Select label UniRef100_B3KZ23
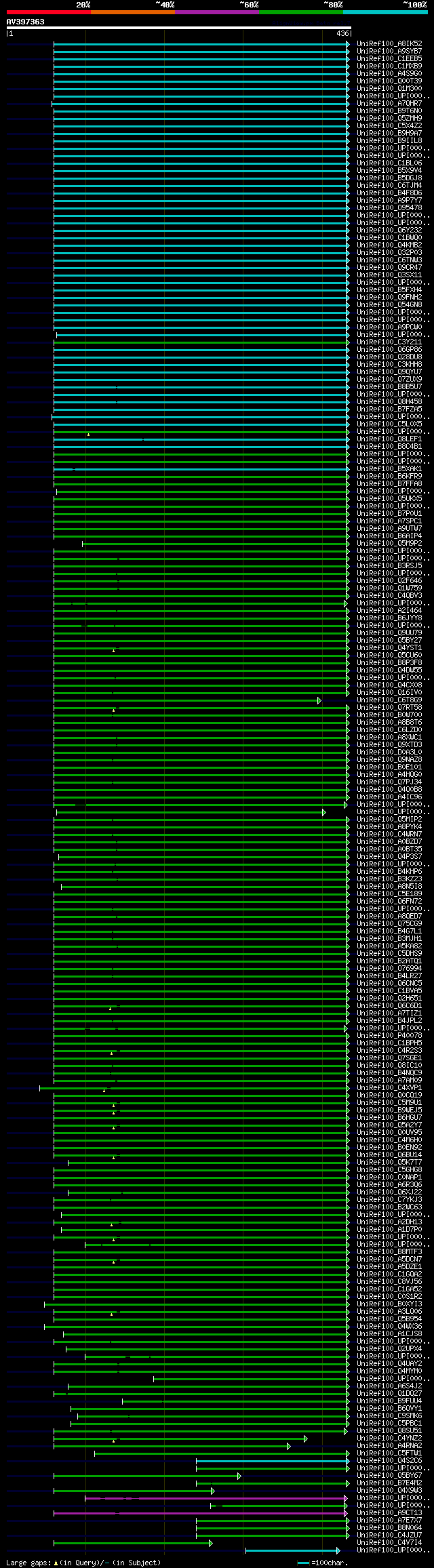Image resolution: width=434 pixels, height=1568 pixels. 389,879
